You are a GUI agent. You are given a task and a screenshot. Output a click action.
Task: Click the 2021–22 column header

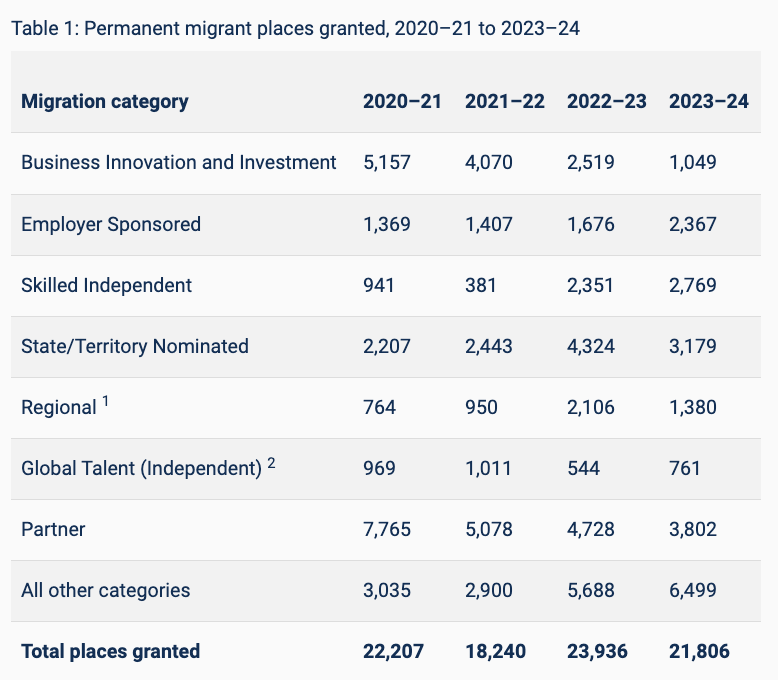[504, 101]
